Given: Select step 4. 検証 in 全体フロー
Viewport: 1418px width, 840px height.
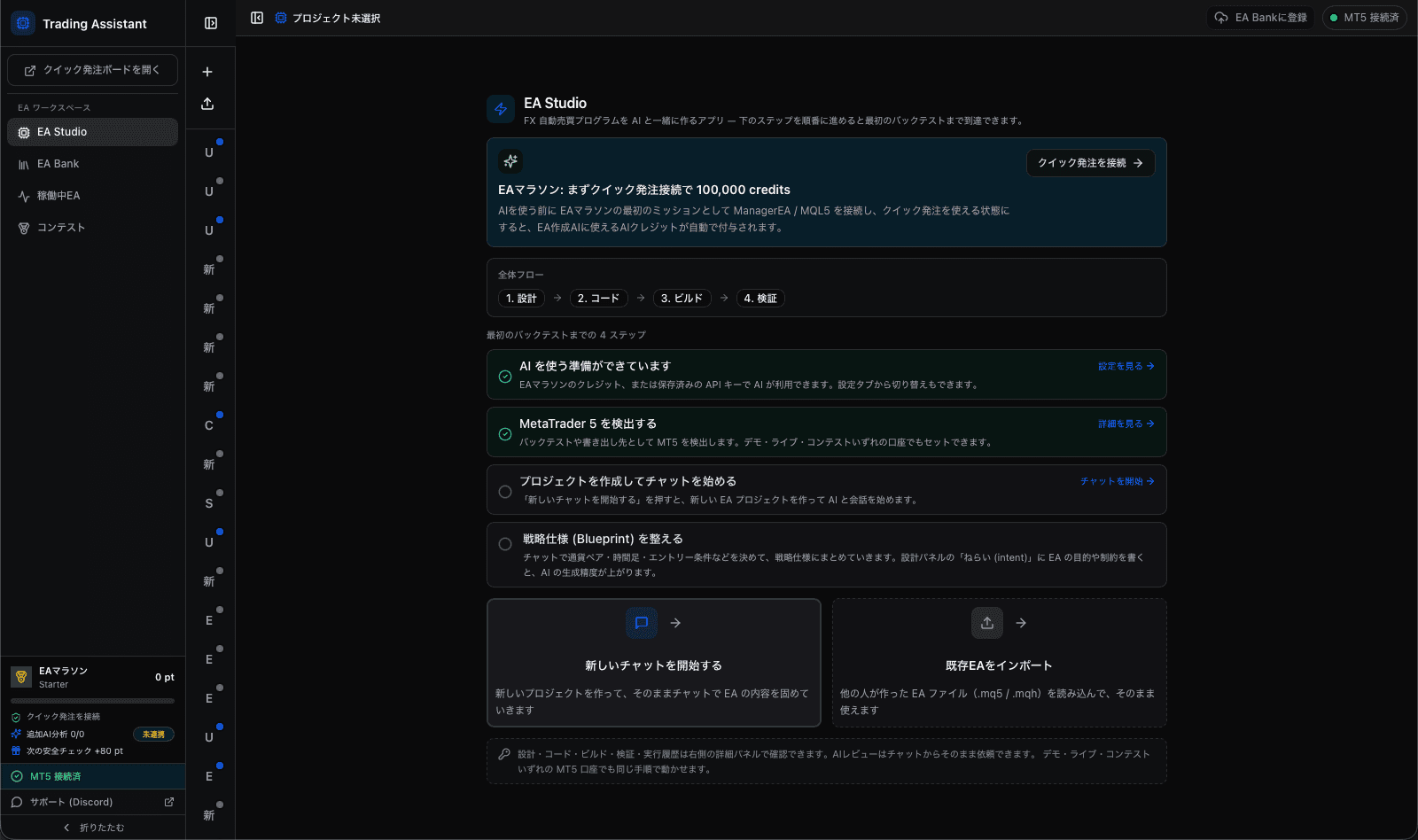Looking at the screenshot, I should coord(760,299).
